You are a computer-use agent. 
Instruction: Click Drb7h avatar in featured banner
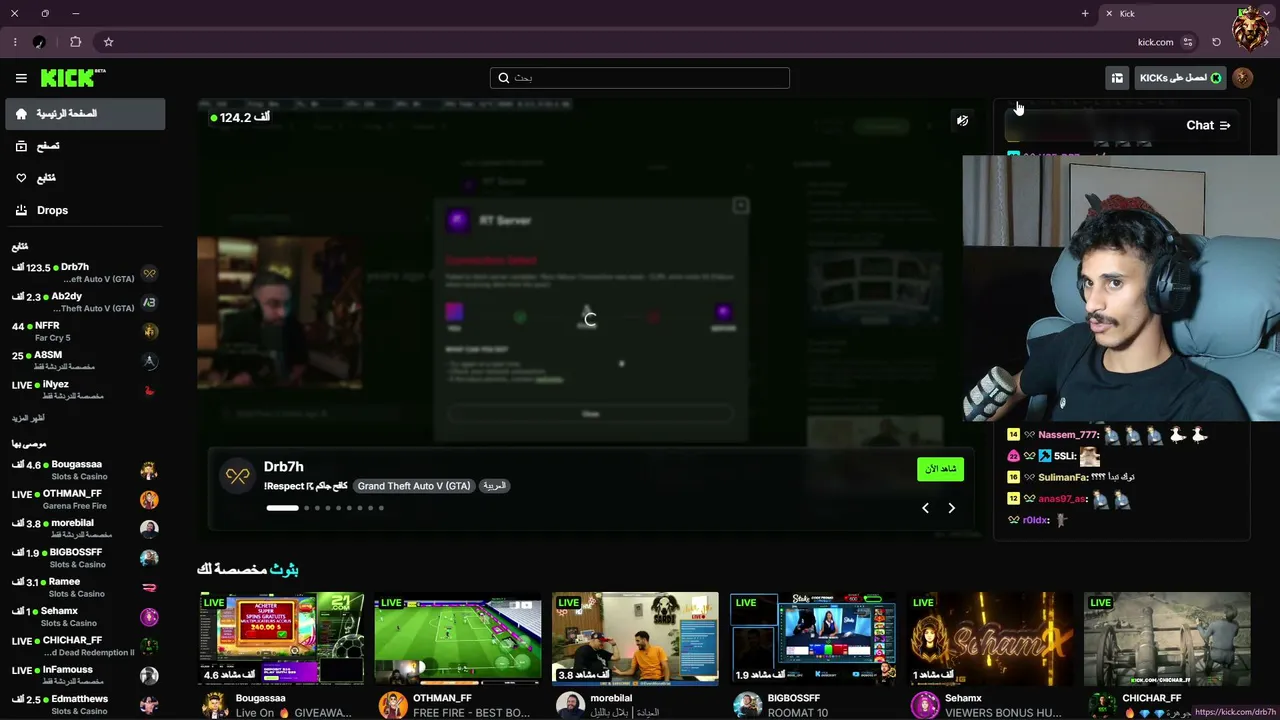[238, 476]
